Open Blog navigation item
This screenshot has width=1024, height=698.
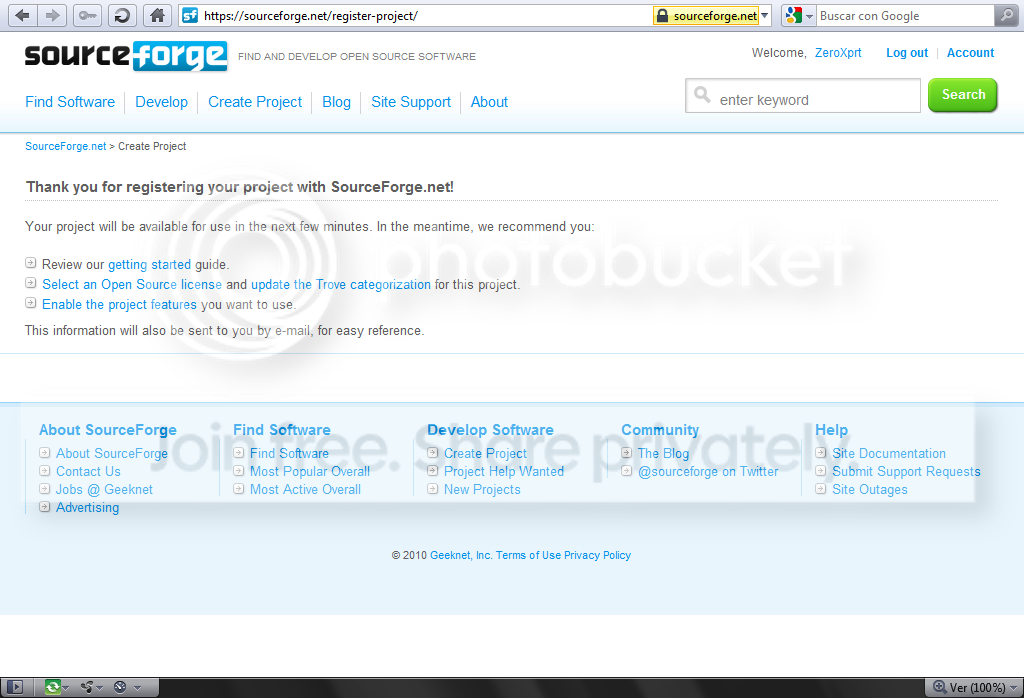pos(336,102)
